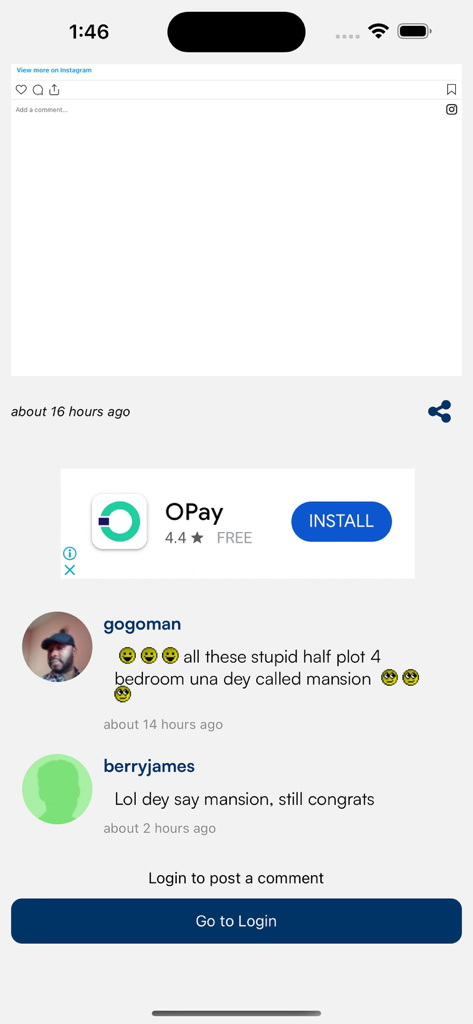Tap the heart like icon
Viewport: 473px width, 1024px height.
point(21,90)
